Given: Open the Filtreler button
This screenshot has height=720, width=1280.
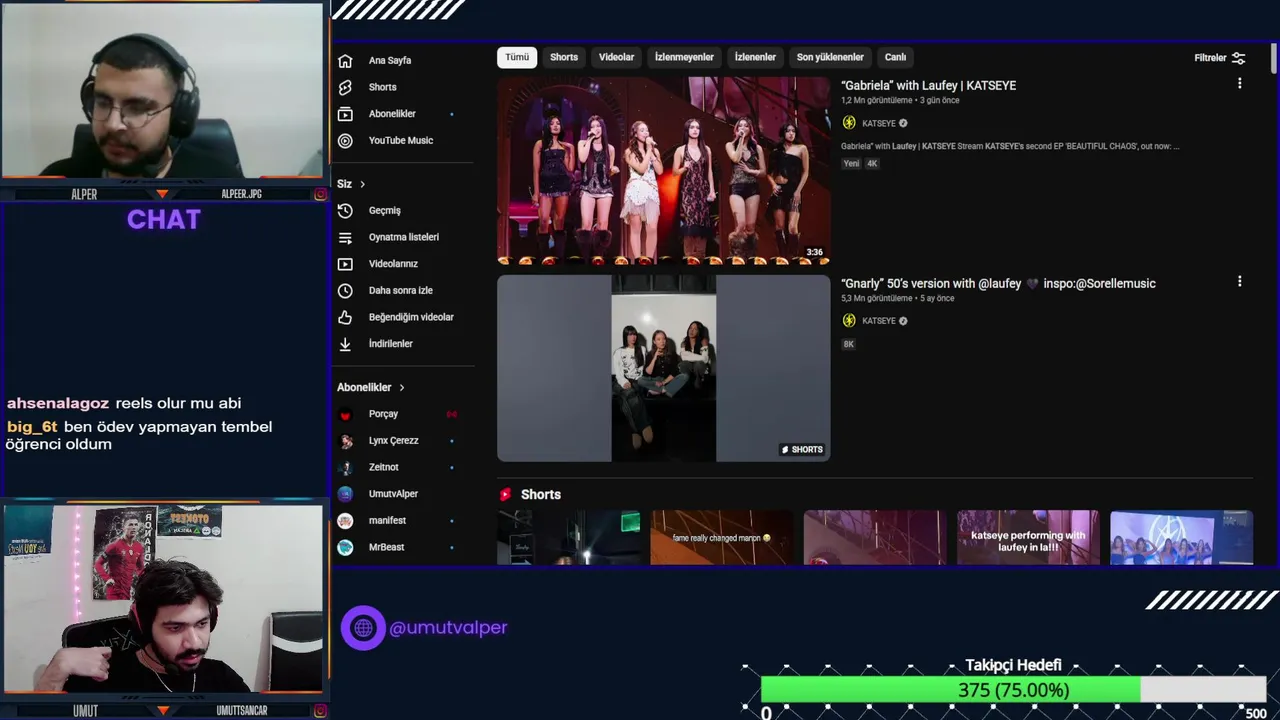Looking at the screenshot, I should click(x=1220, y=58).
